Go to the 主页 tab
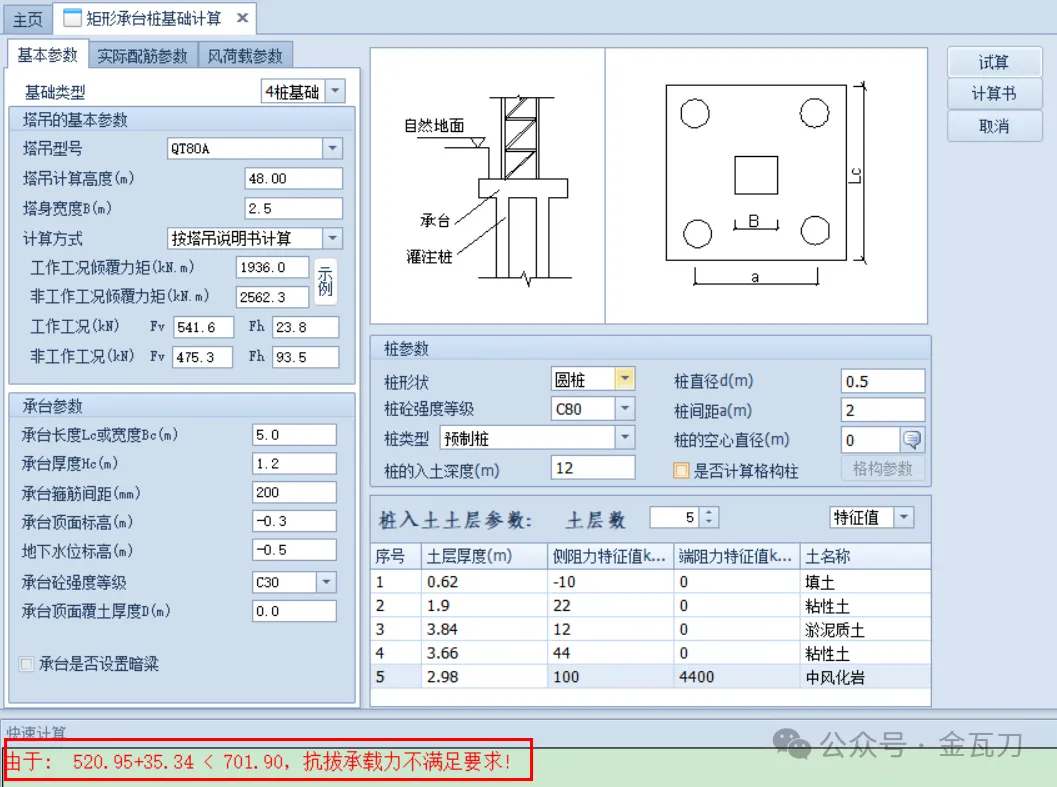Screen dimensions: 1057x787 [27, 17]
